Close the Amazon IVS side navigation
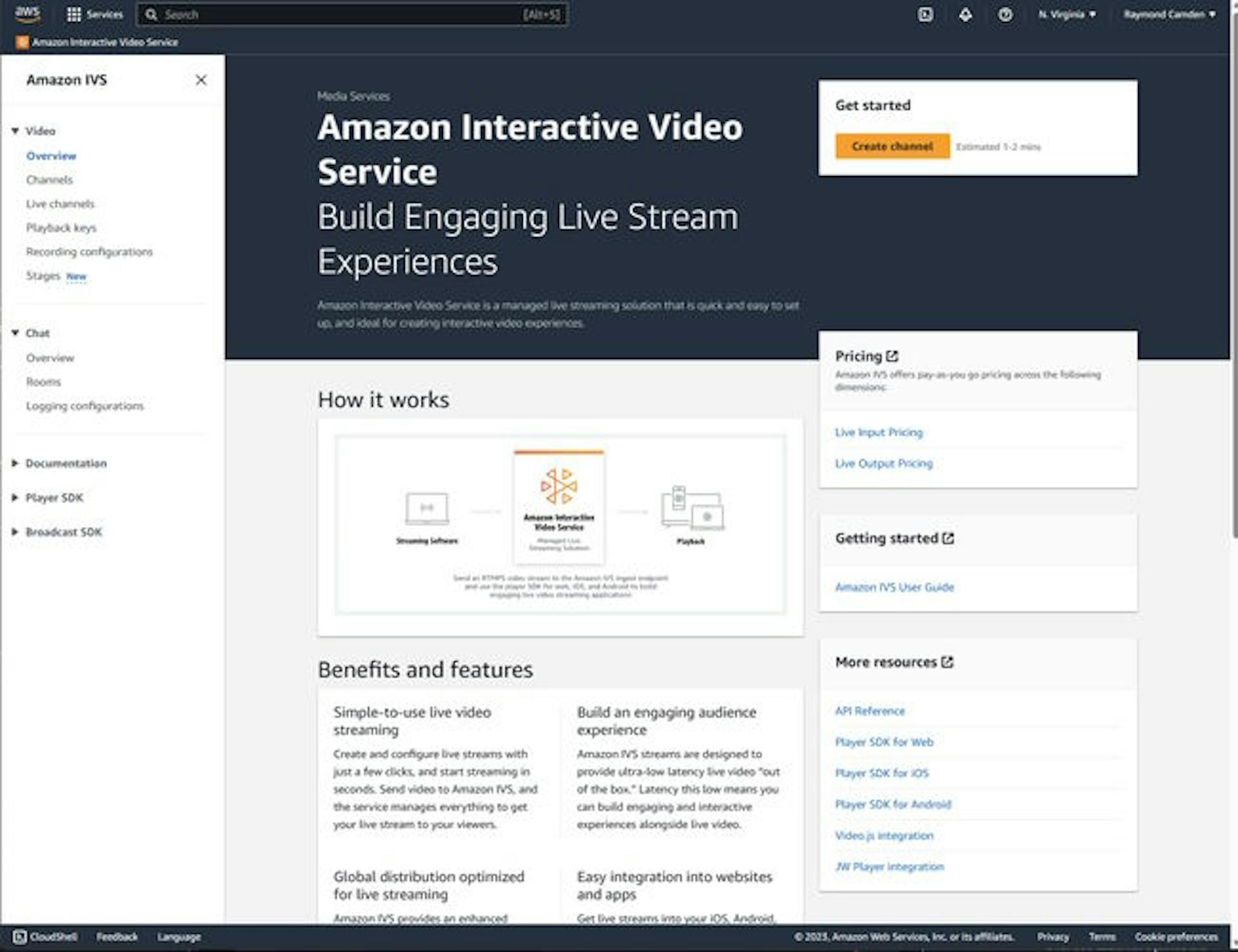 201,80
